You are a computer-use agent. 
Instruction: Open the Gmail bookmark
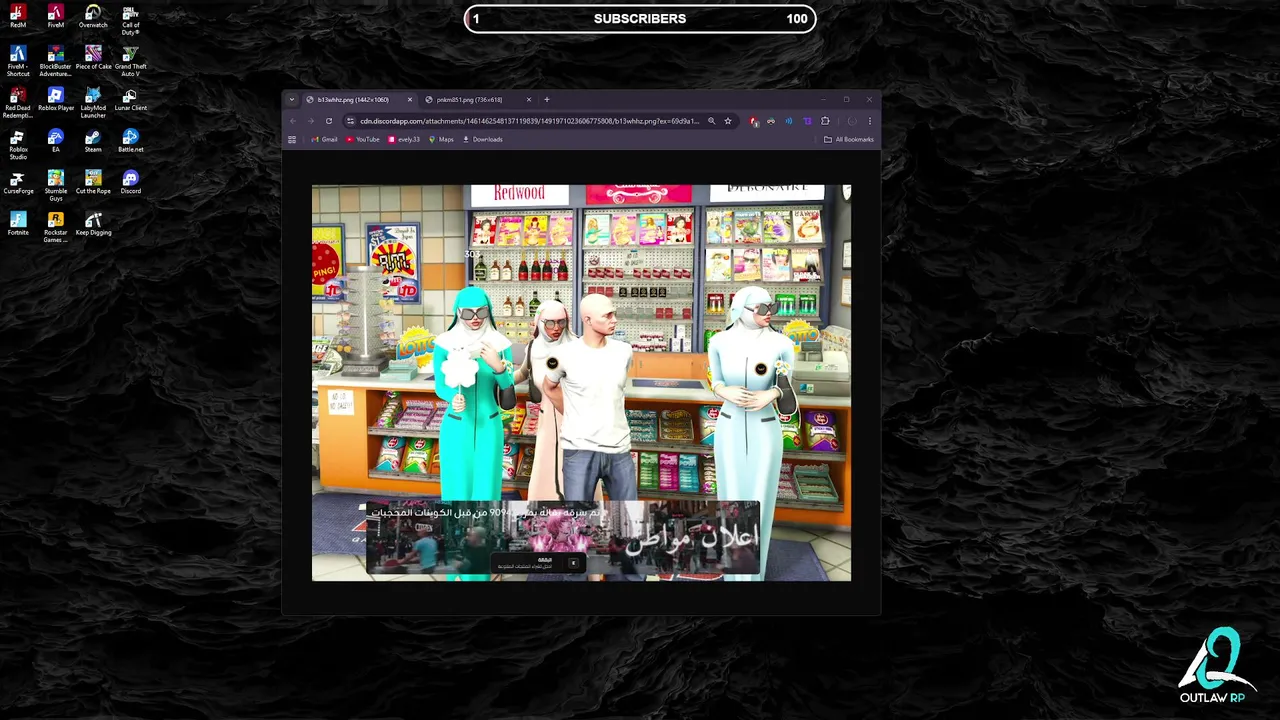point(325,139)
